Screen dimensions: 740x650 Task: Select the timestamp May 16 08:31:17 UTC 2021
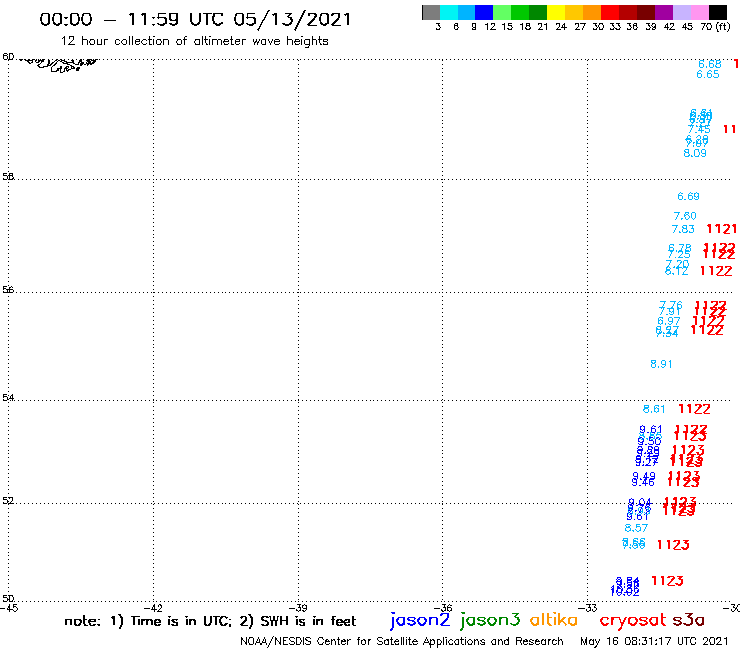654,642
